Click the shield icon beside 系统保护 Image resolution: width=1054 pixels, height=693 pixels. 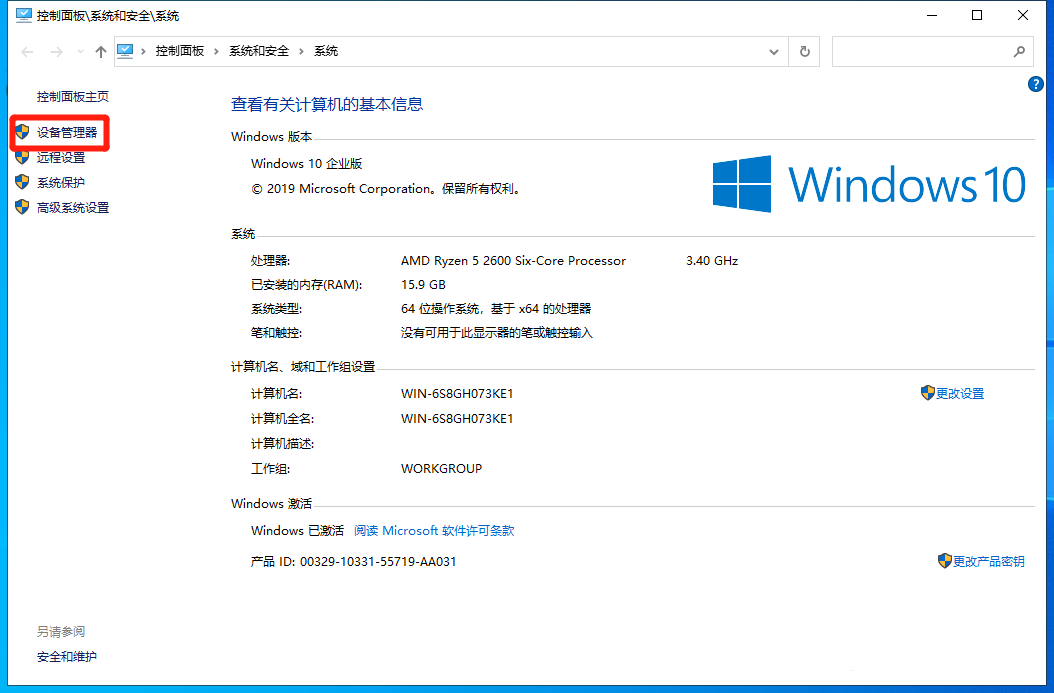(22, 181)
